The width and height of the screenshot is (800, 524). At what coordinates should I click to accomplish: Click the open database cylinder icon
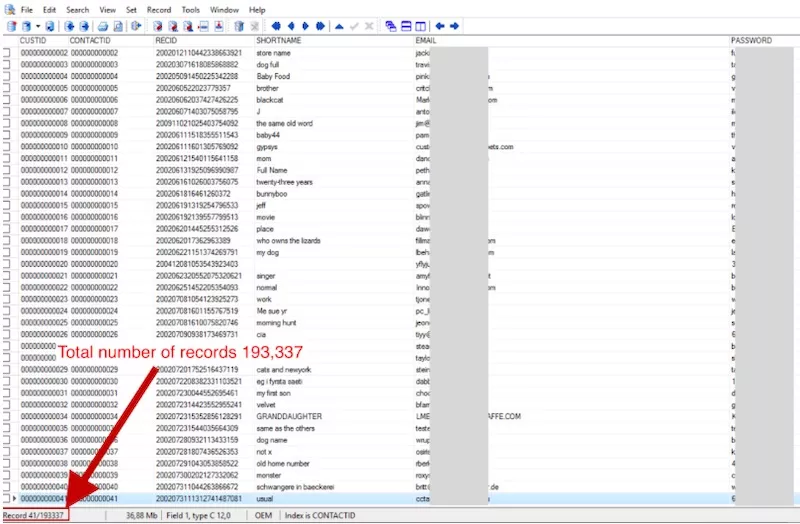pyautogui.click(x=27, y=26)
